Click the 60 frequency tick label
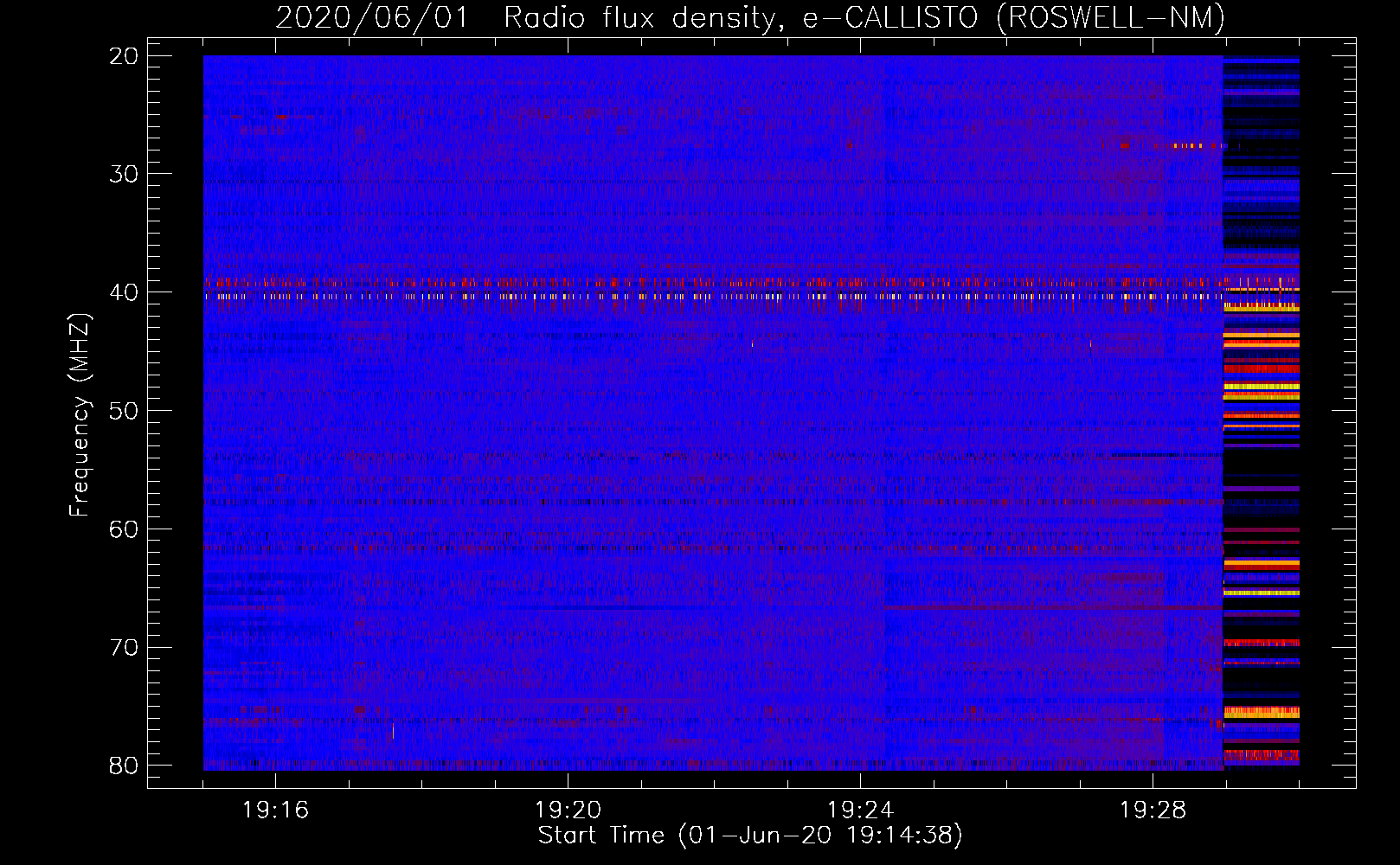 click(x=125, y=529)
